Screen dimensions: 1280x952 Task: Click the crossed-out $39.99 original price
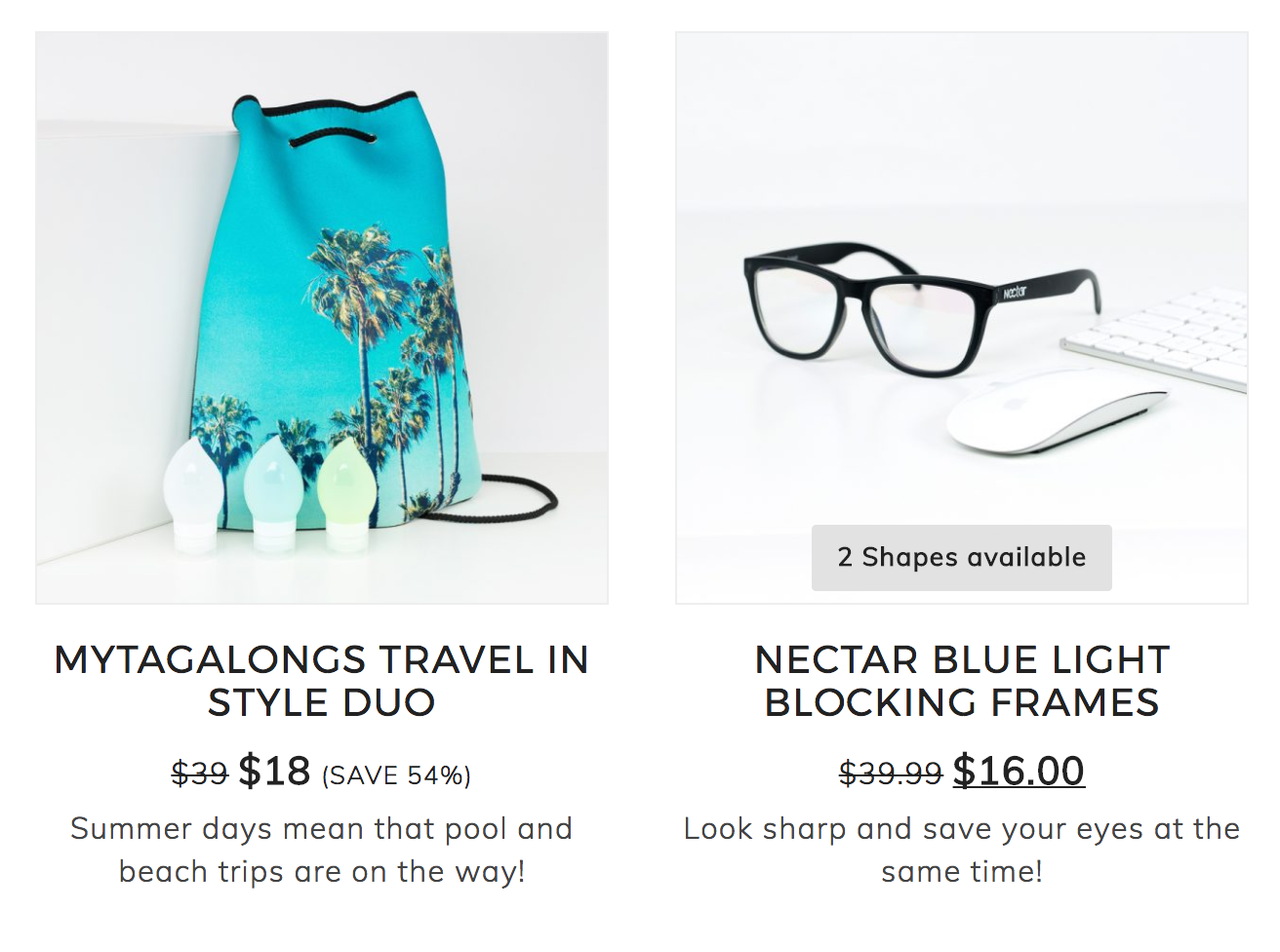pyautogui.click(x=891, y=773)
